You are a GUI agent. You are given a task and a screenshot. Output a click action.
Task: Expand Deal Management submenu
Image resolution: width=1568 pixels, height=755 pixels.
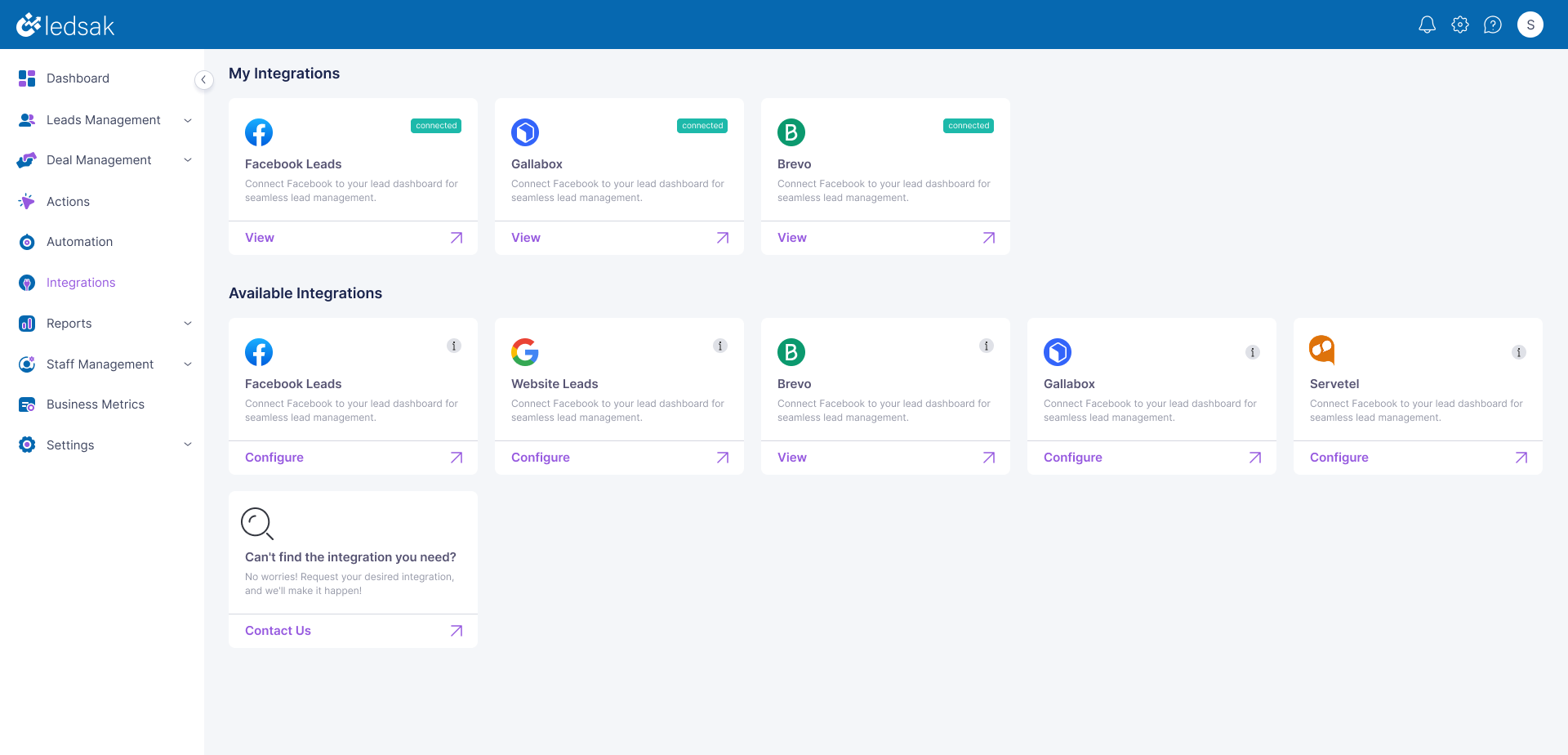tap(188, 160)
